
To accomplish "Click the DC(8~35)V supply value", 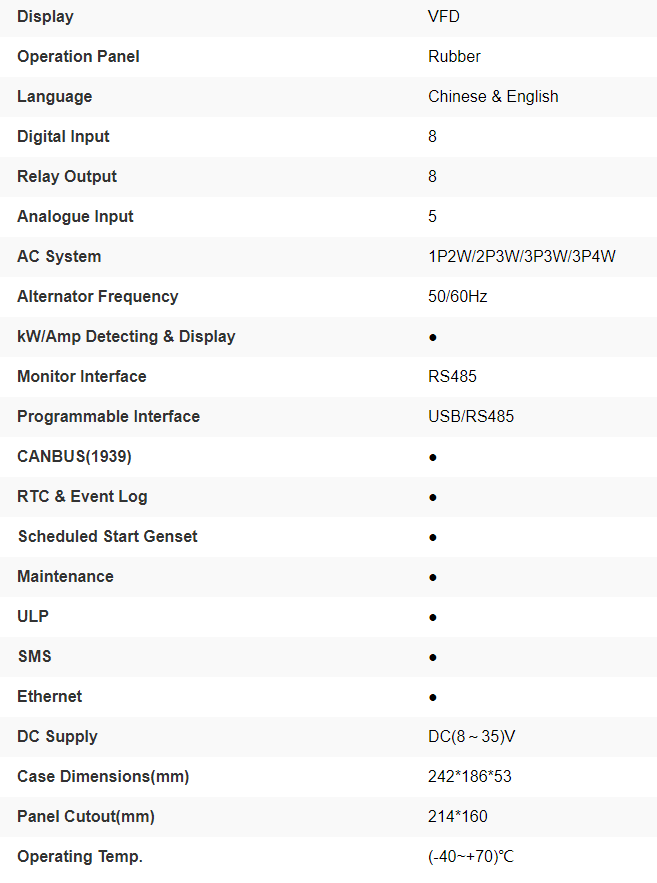I will (x=472, y=736).
